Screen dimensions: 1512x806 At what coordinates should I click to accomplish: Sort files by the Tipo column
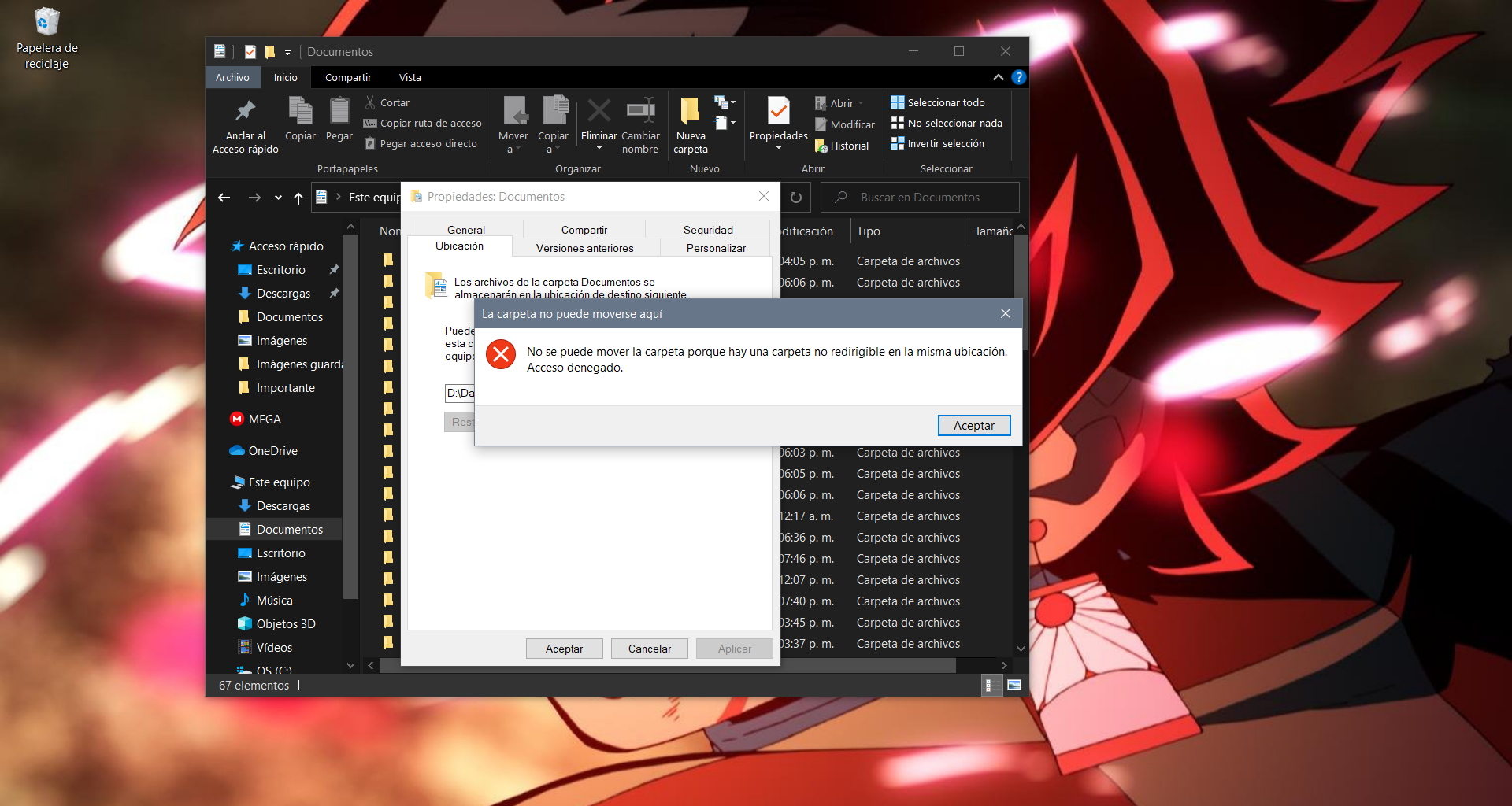[909, 231]
